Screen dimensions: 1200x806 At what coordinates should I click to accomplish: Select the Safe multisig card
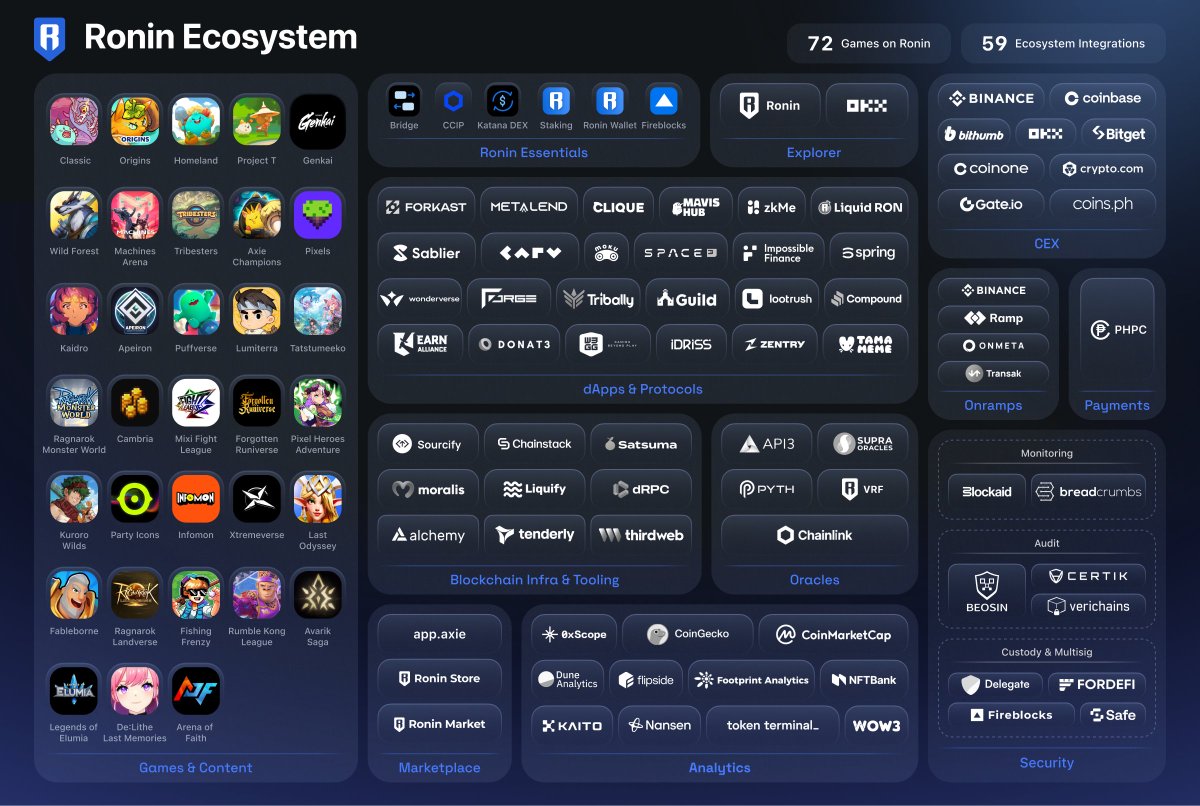pos(1112,715)
